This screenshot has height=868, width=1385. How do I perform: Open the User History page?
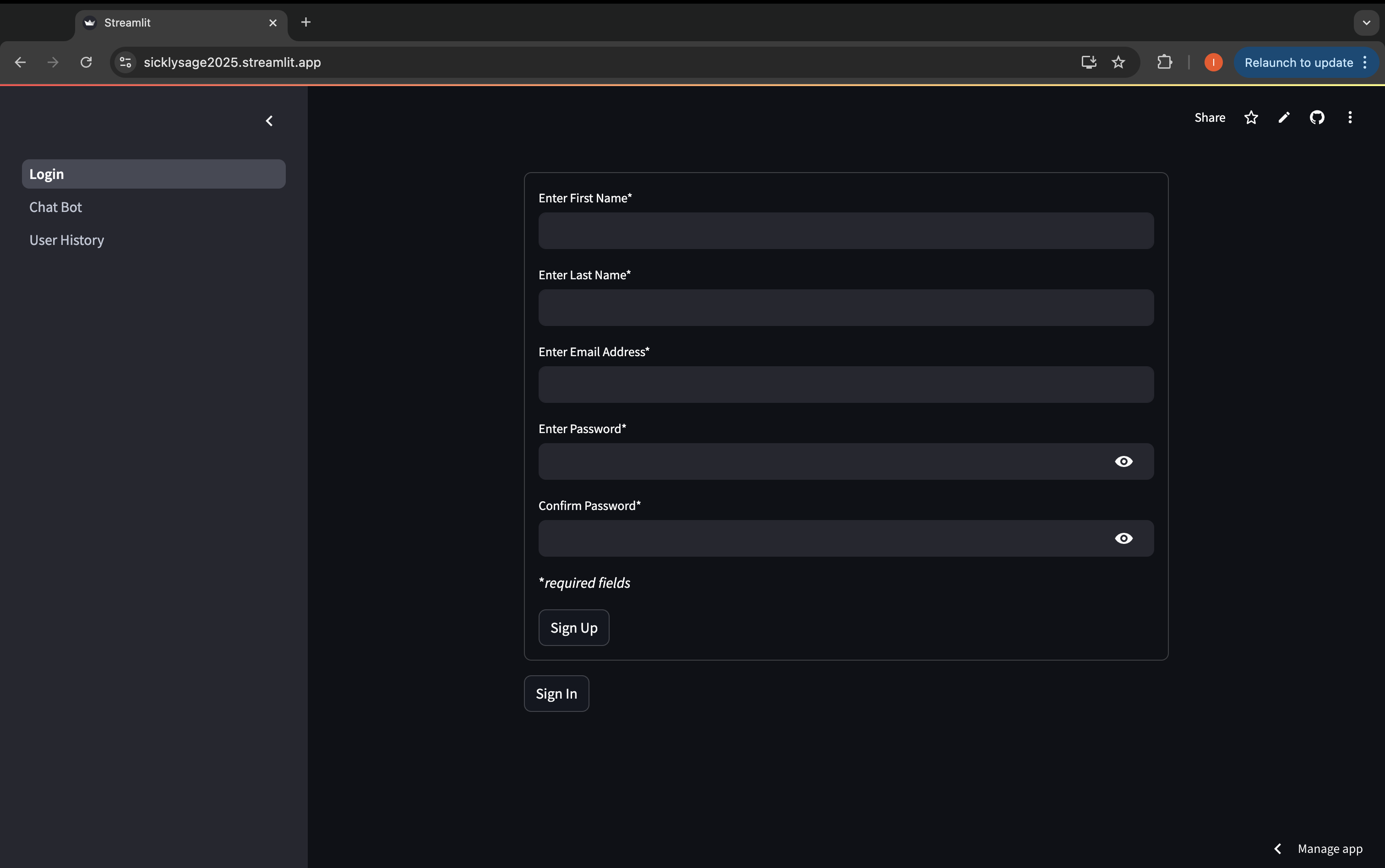[66, 240]
